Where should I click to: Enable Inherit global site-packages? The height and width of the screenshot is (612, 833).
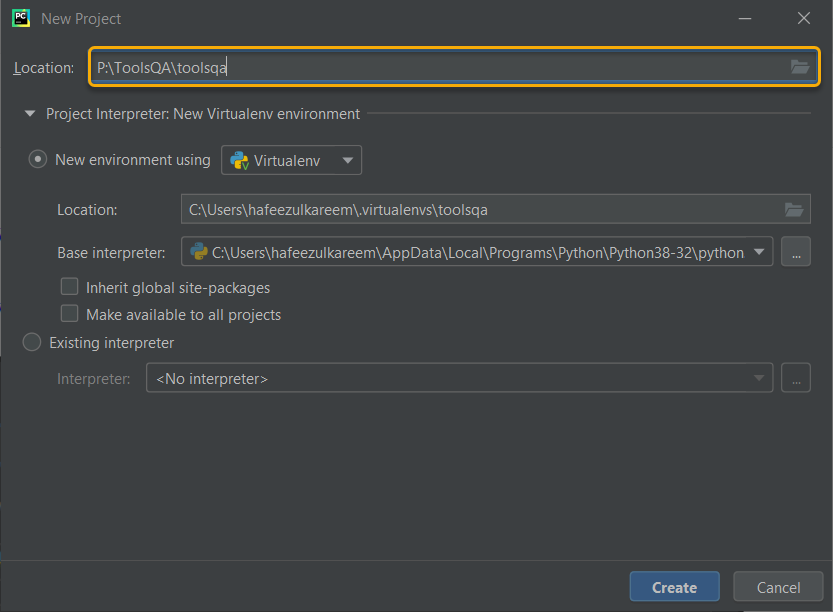click(69, 286)
